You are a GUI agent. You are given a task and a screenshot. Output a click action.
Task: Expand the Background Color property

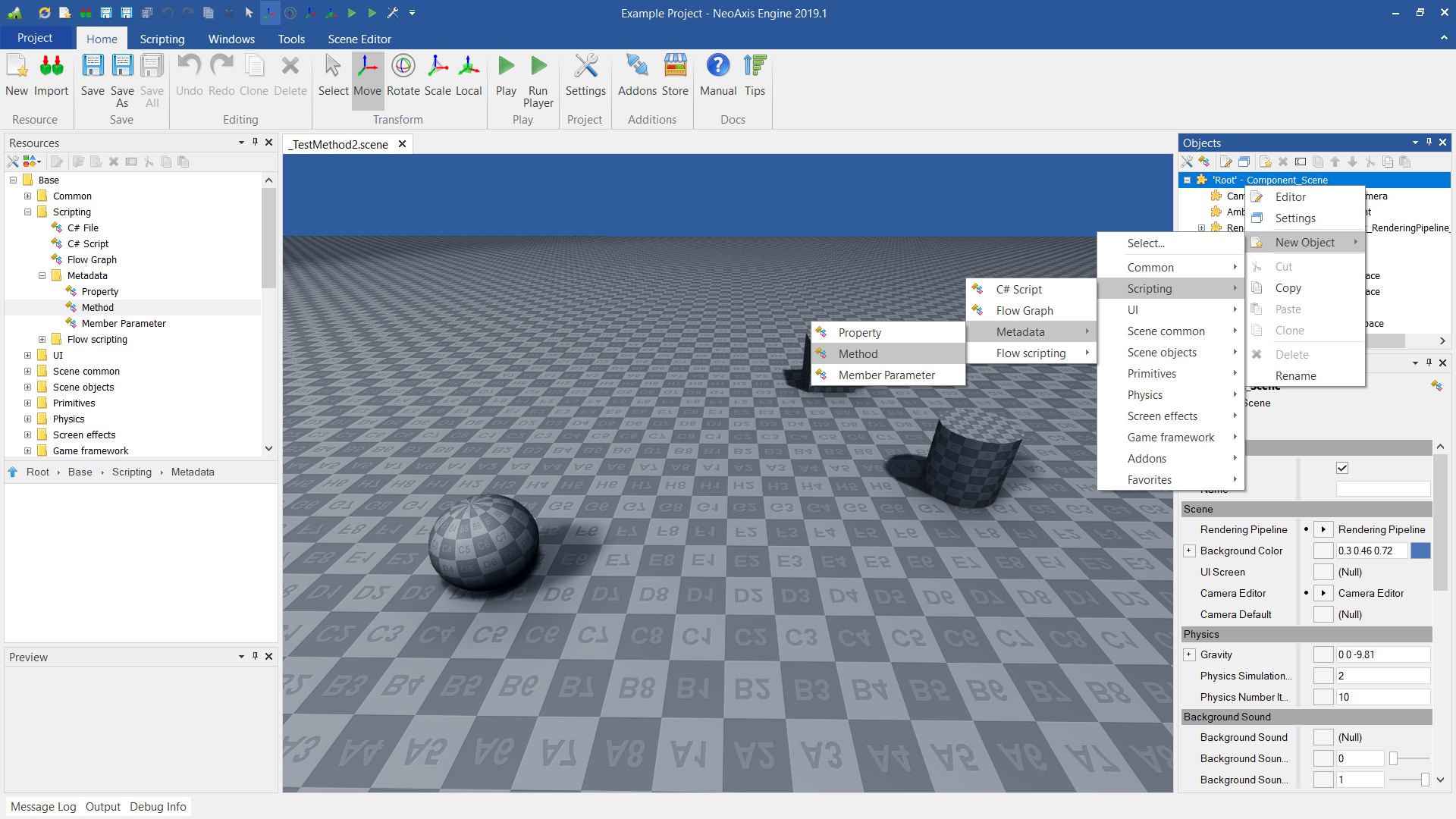point(1189,551)
